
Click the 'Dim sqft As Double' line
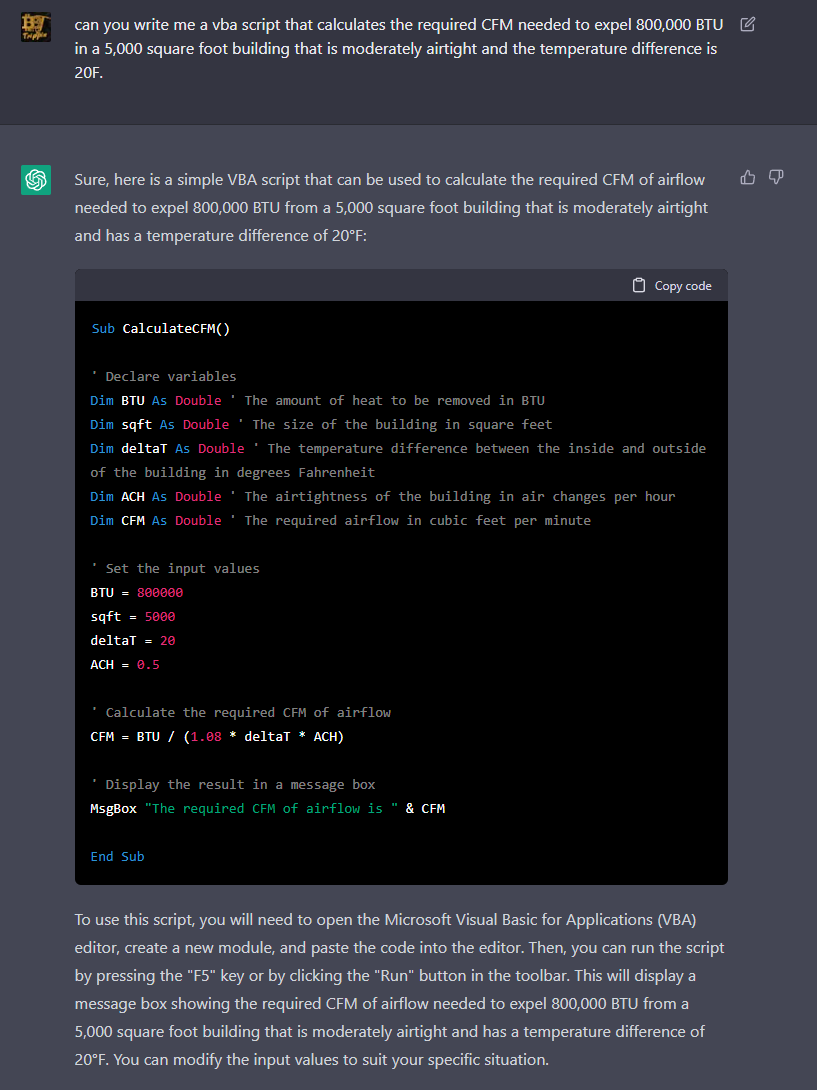pyautogui.click(x=321, y=424)
